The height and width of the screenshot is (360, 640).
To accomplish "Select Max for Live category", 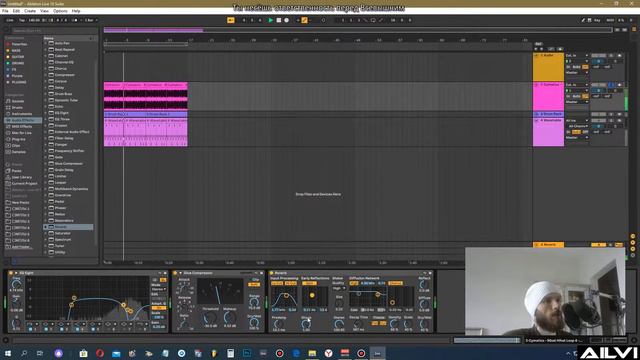I will click(x=21, y=133).
